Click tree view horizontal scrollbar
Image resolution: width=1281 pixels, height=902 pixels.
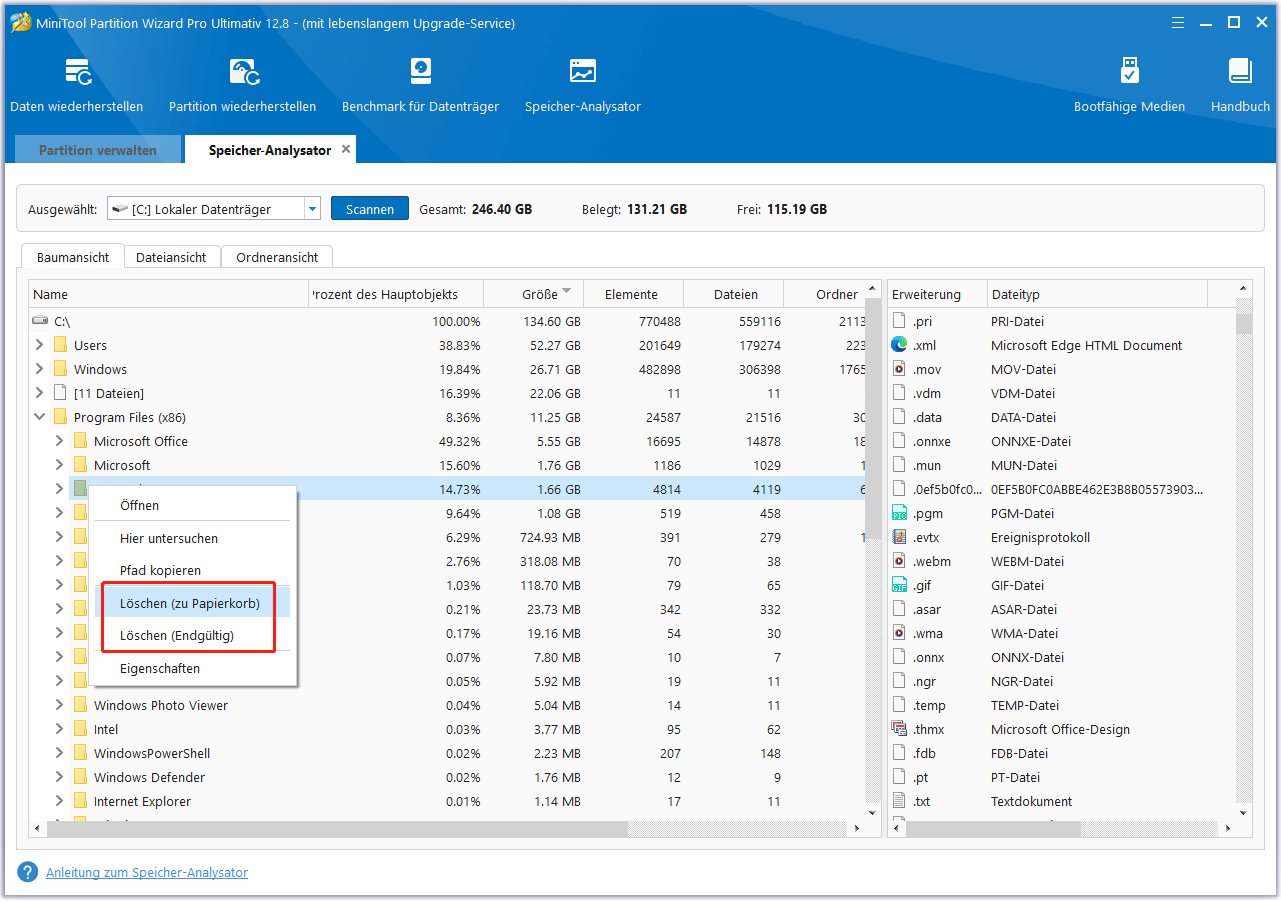[337, 829]
